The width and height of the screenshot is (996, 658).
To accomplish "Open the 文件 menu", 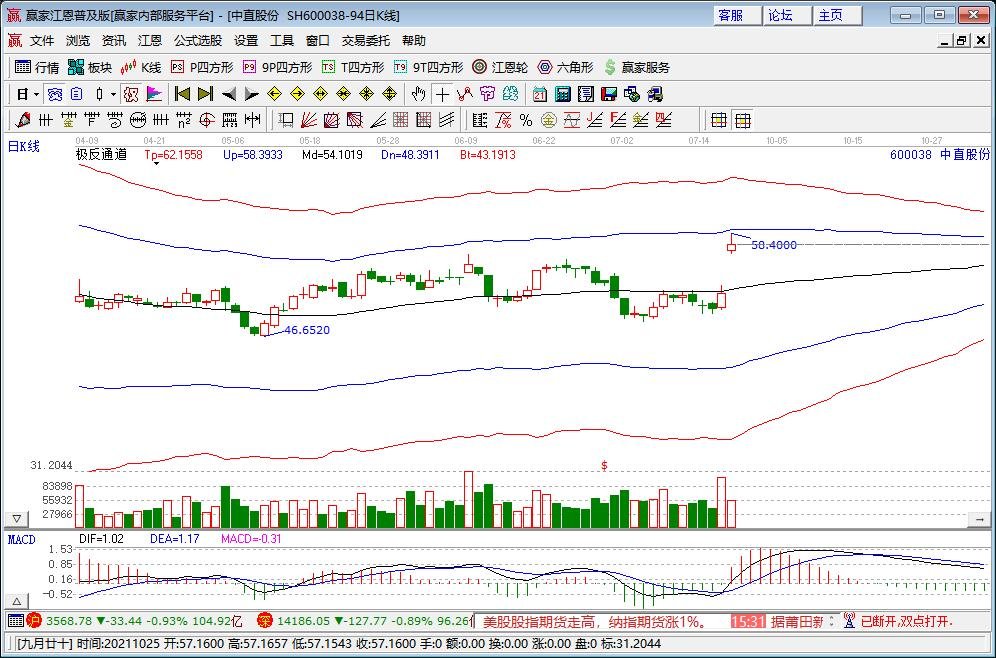I will tap(42, 41).
